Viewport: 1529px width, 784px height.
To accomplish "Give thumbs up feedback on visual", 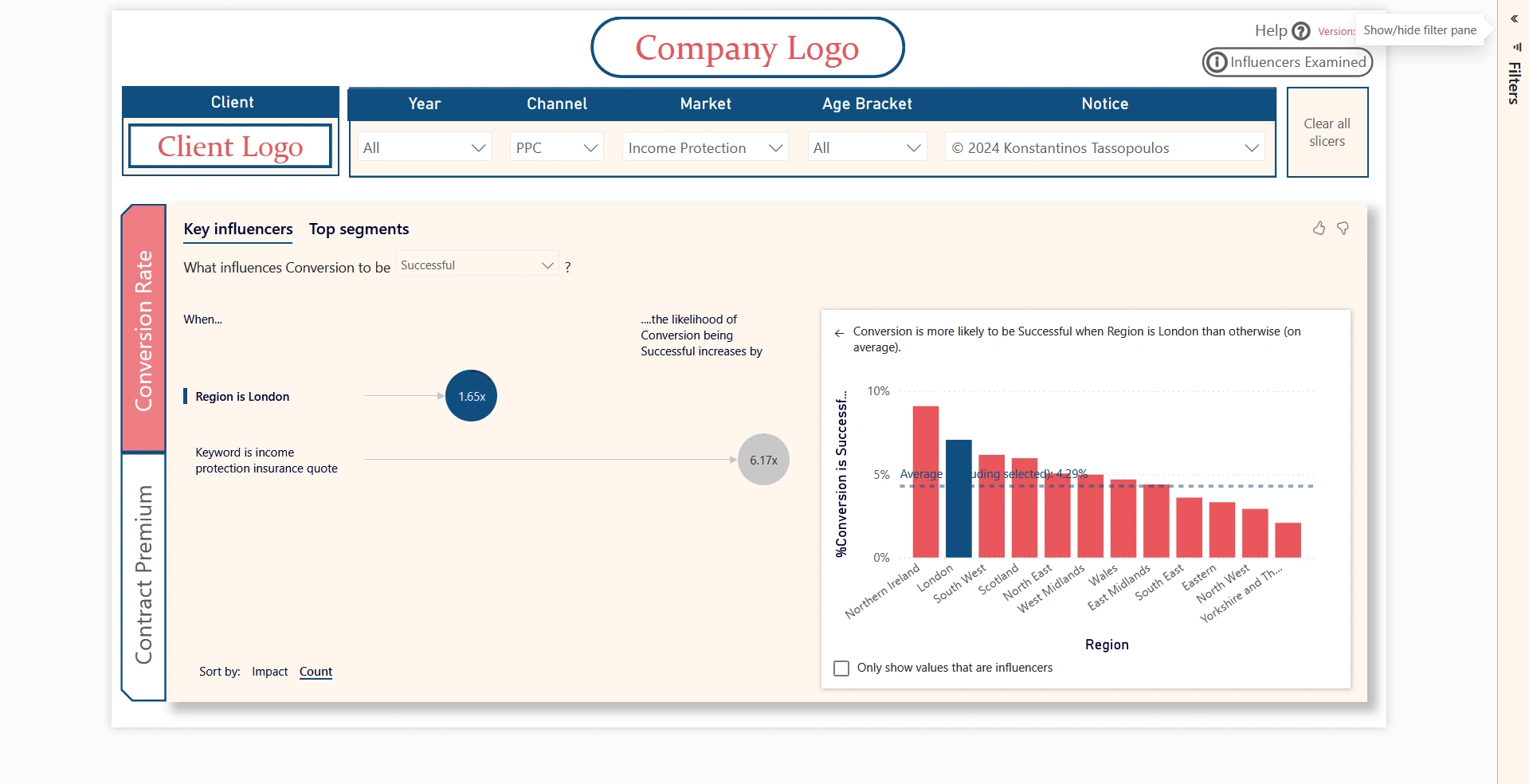I will tap(1319, 229).
